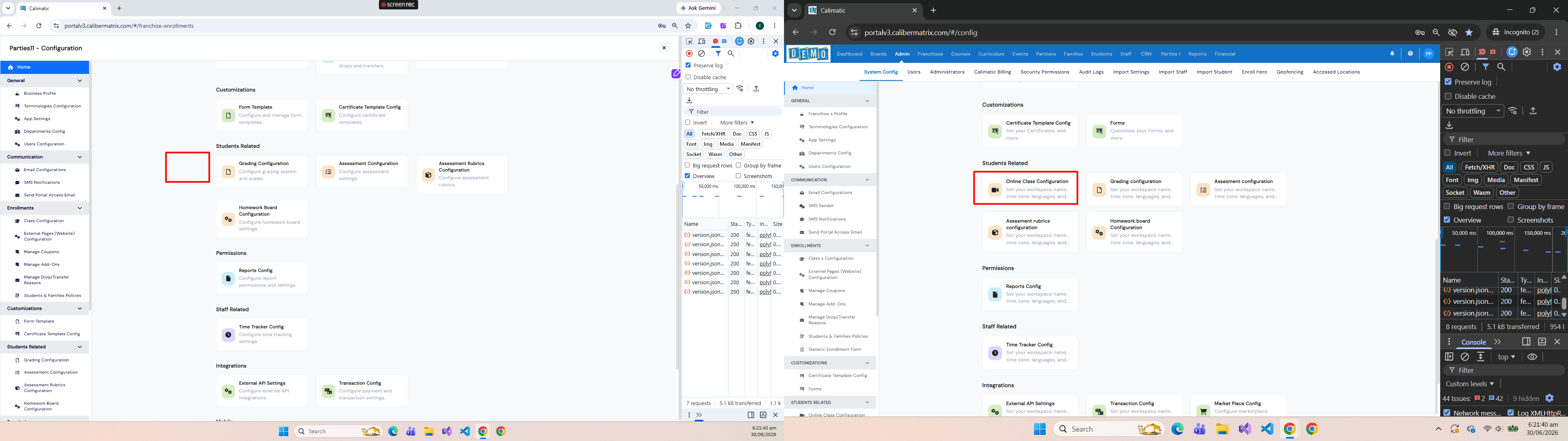Click Ask Gemini button in left browser
This screenshot has width=1568, height=441.
pos(699,8)
